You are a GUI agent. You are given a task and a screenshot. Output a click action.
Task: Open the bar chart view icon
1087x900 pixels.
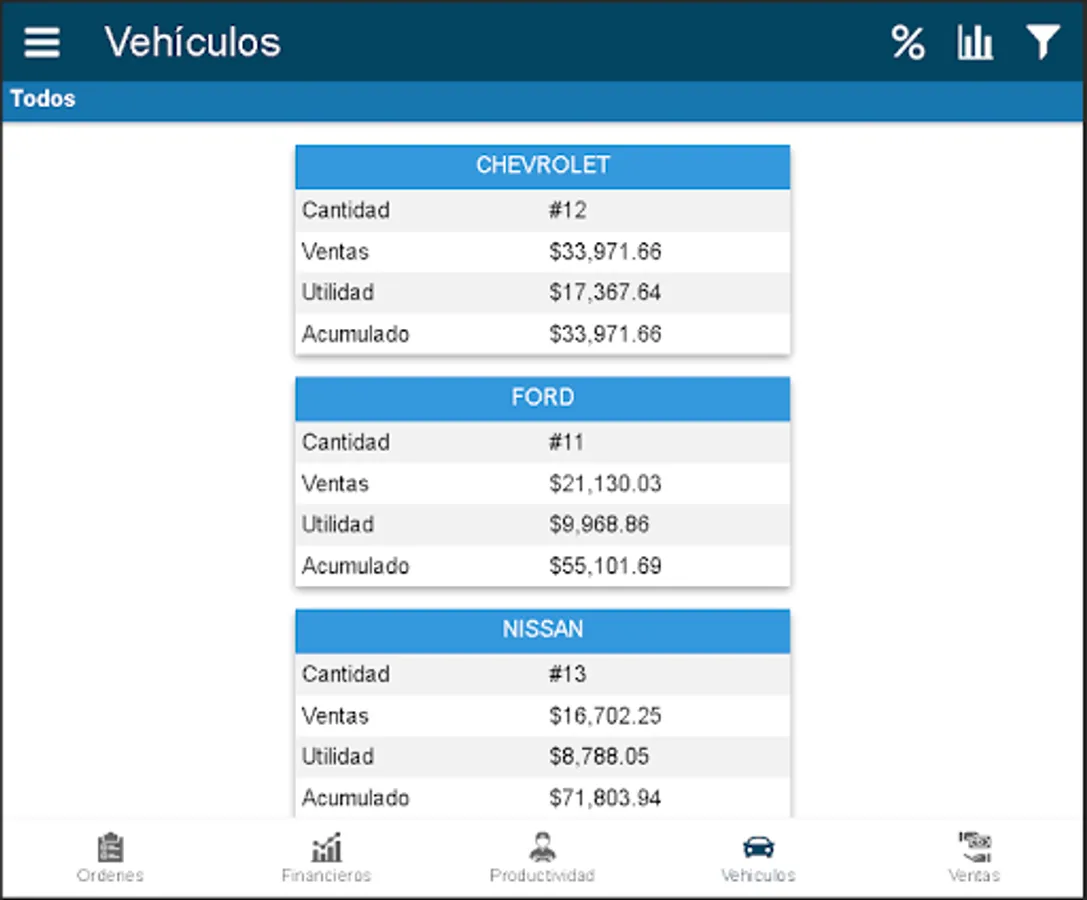click(975, 42)
